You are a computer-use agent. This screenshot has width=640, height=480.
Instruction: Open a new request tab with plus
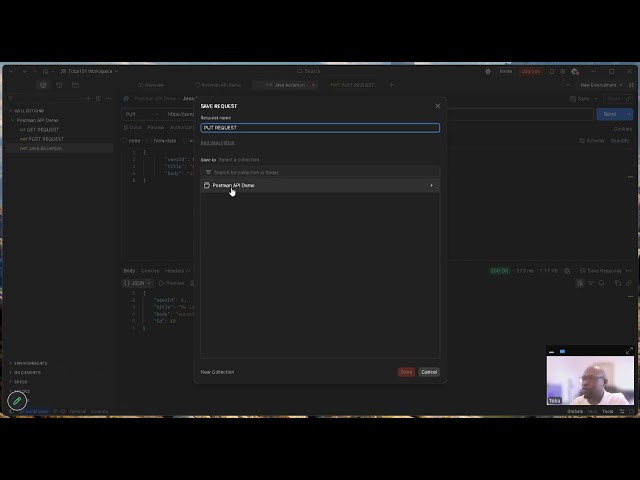(x=391, y=85)
